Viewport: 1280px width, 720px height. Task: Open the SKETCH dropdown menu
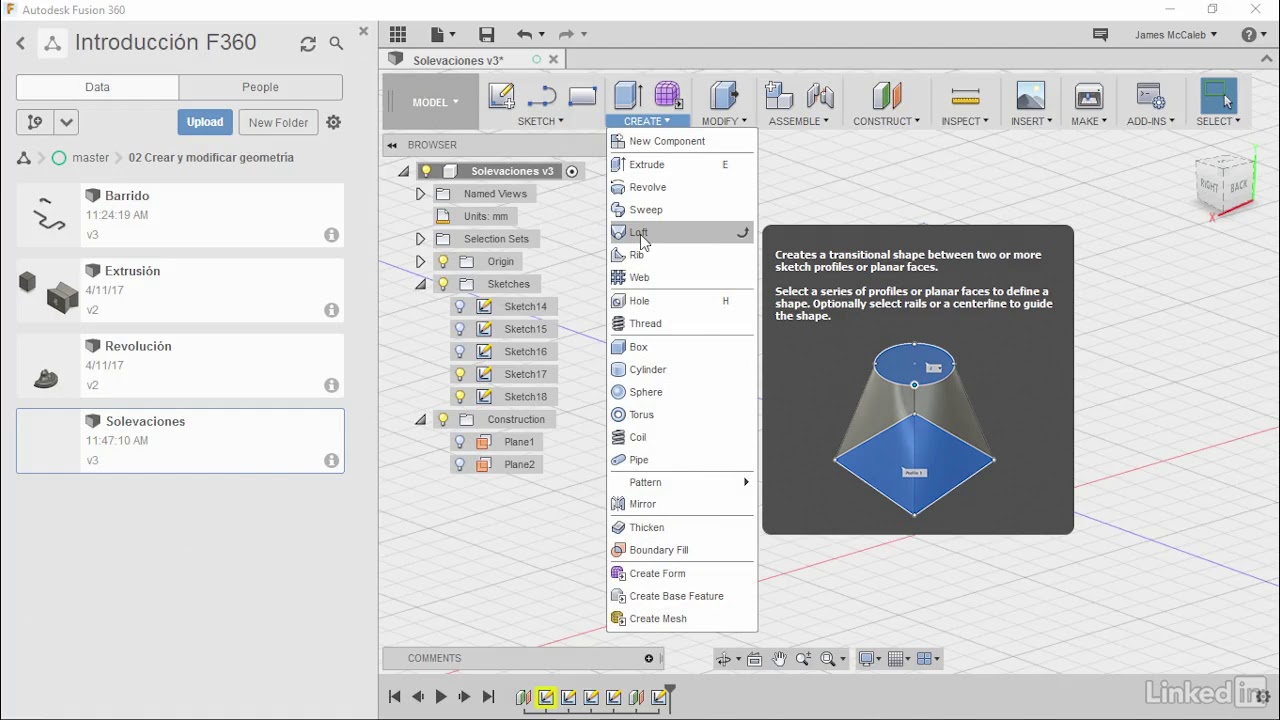[x=540, y=121]
